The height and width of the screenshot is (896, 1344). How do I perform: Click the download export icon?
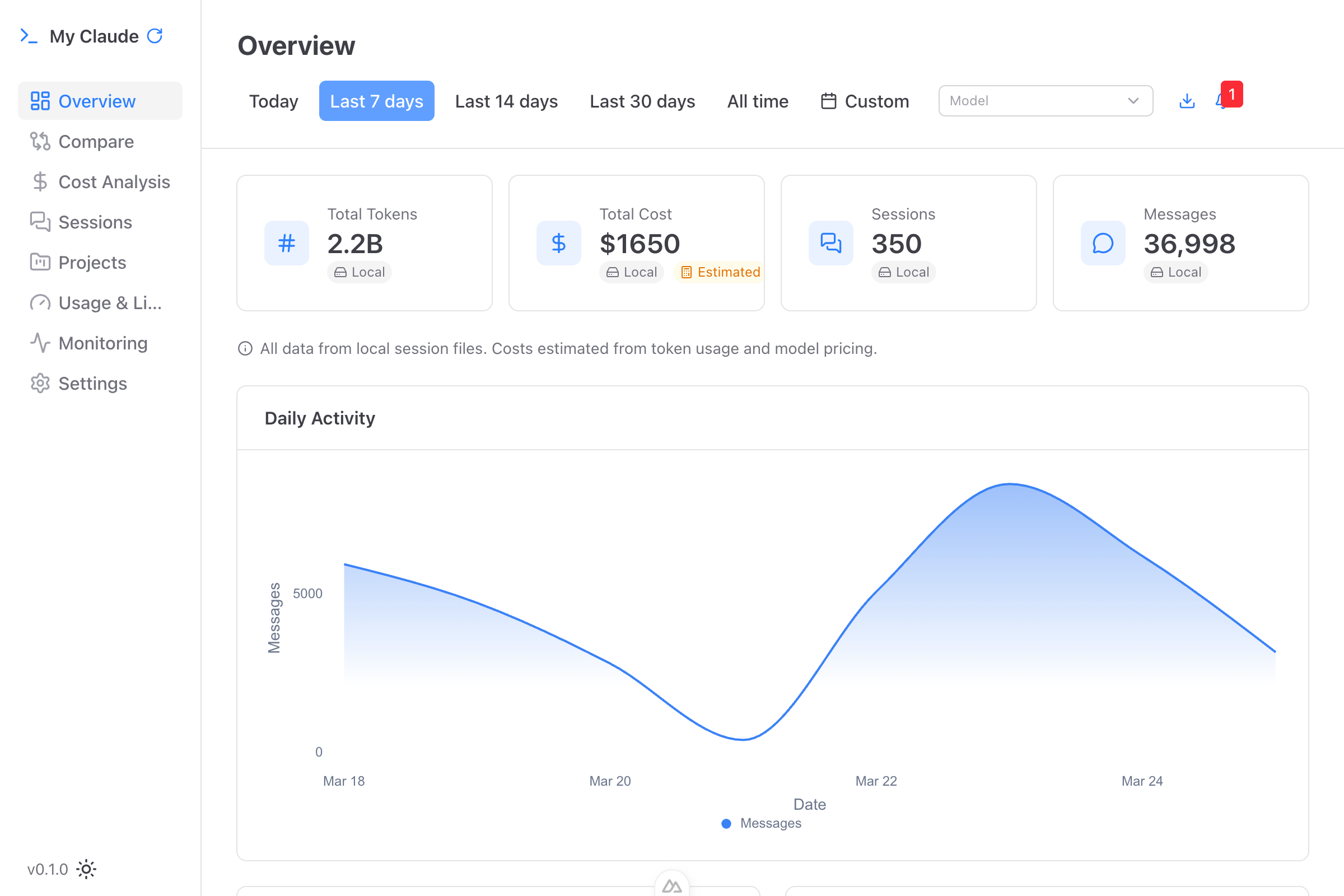tap(1187, 101)
